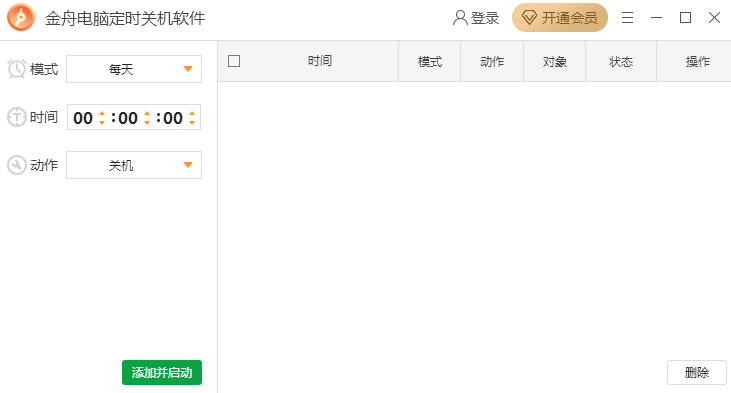Viewport: 731px width, 393px height.
Task: Sort by the 时间 column header
Action: coord(320,61)
